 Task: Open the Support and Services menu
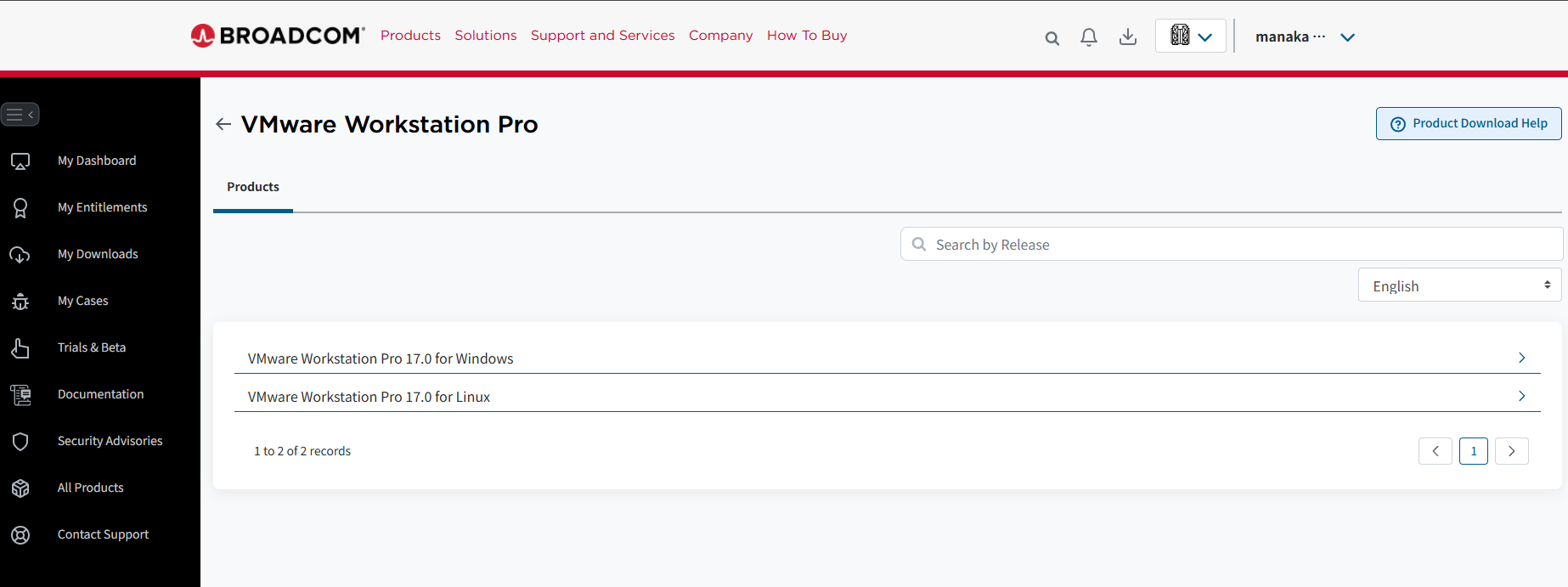pos(602,36)
